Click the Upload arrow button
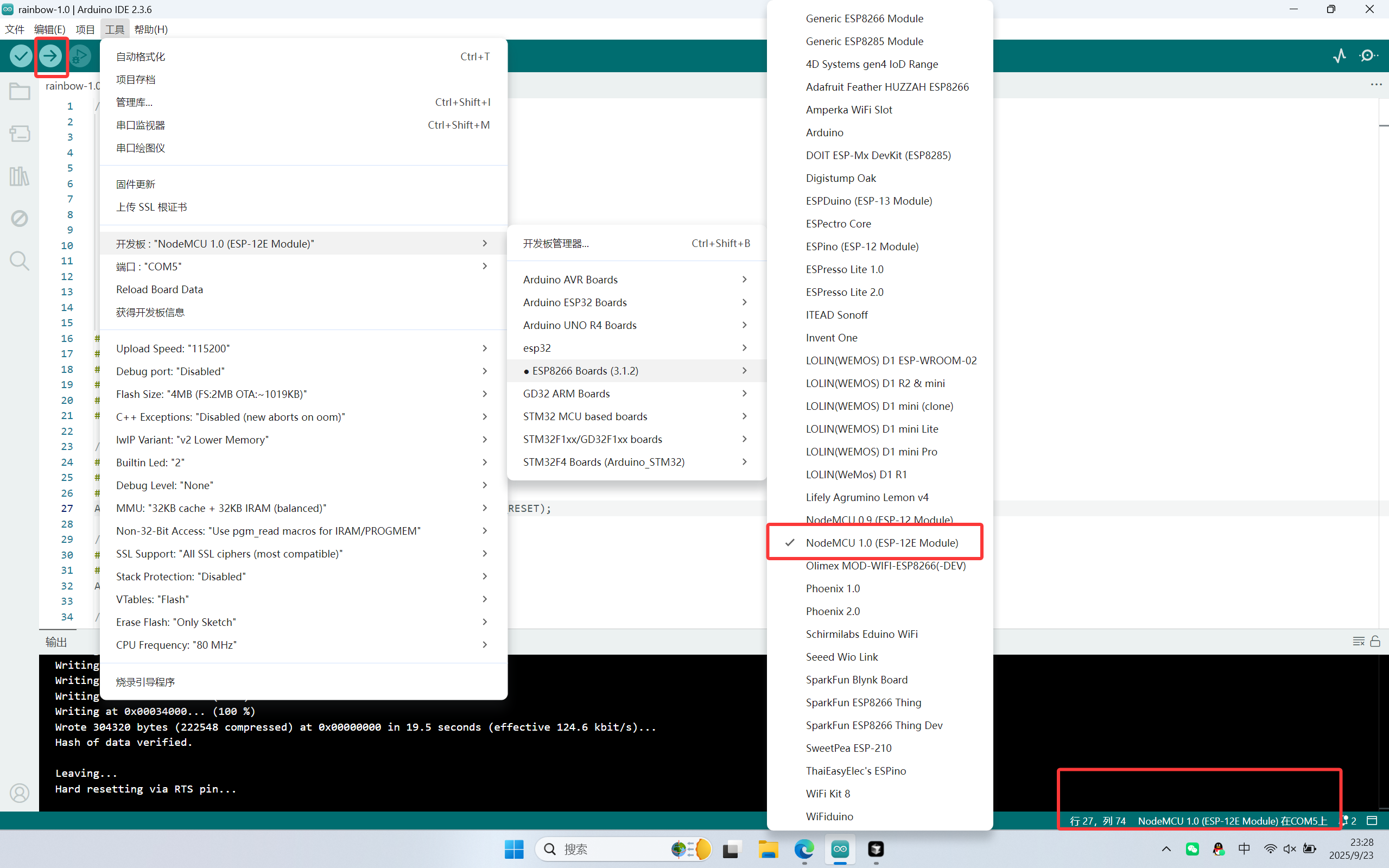Viewport: 1389px width, 868px height. click(x=50, y=56)
